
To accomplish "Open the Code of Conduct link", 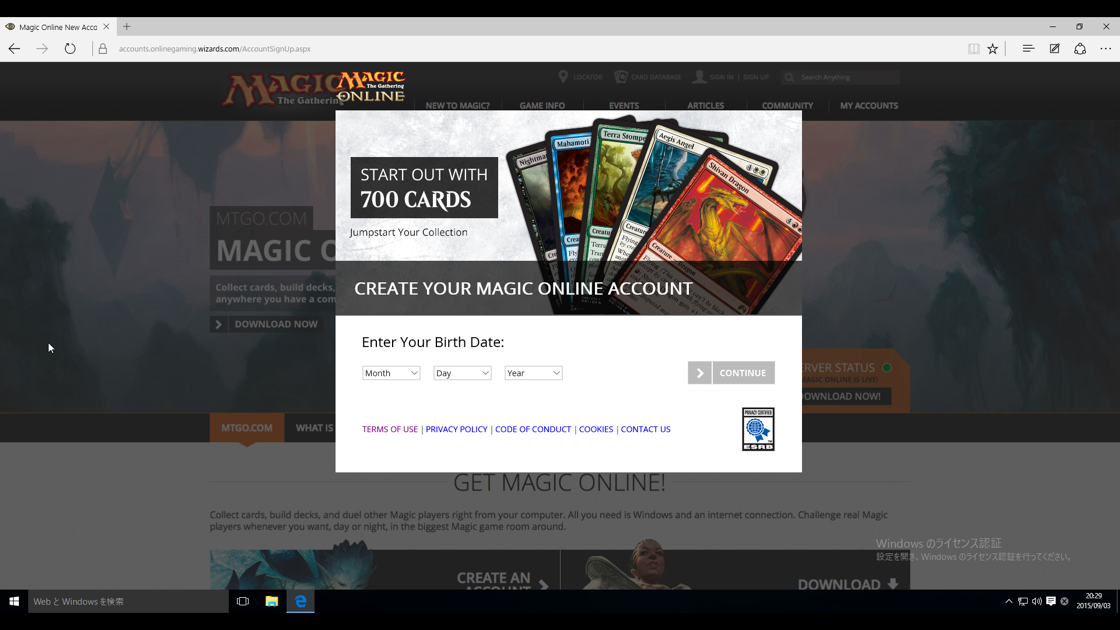I will pyautogui.click(x=533, y=429).
